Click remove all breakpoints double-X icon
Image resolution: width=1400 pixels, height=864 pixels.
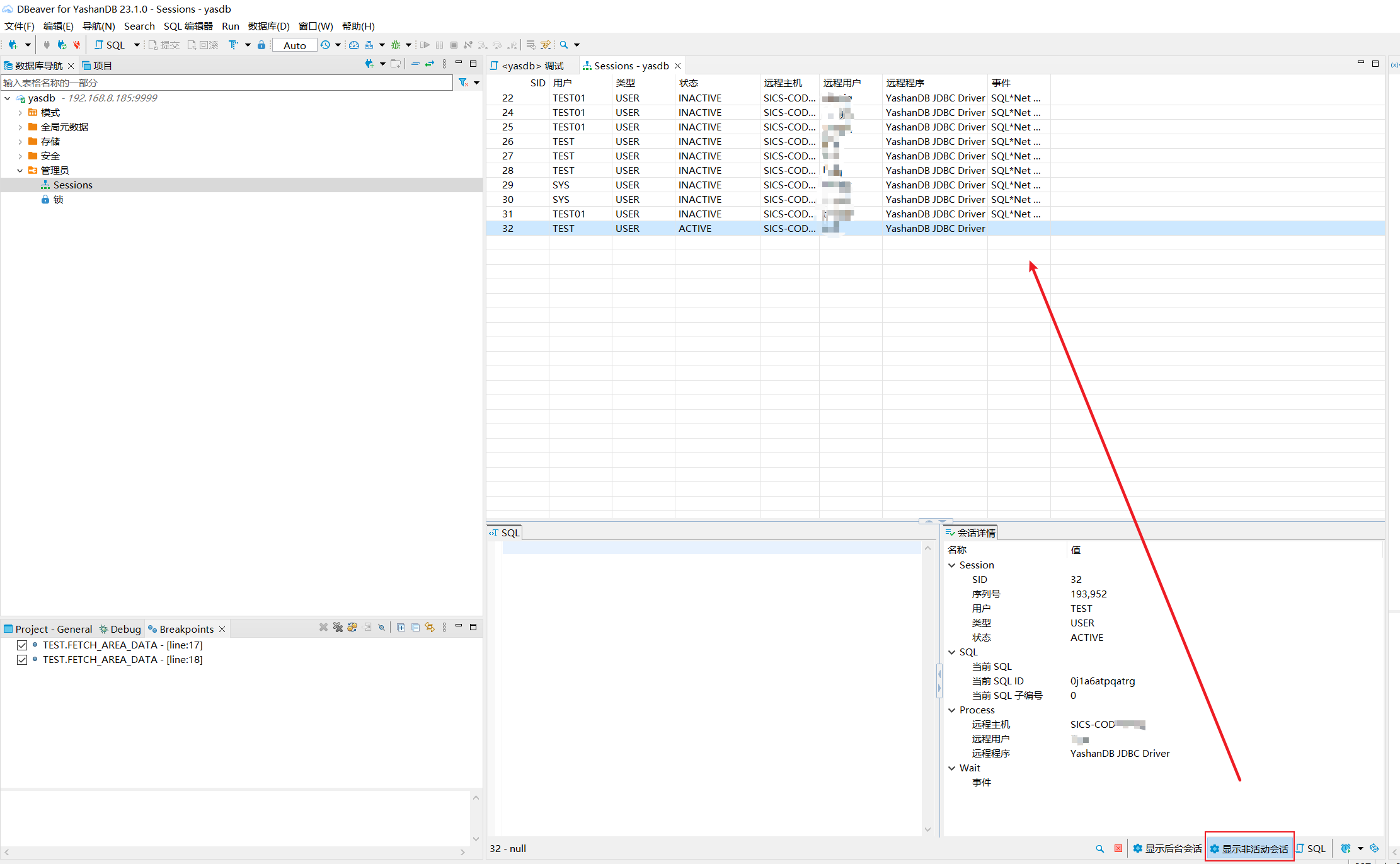pos(338,628)
